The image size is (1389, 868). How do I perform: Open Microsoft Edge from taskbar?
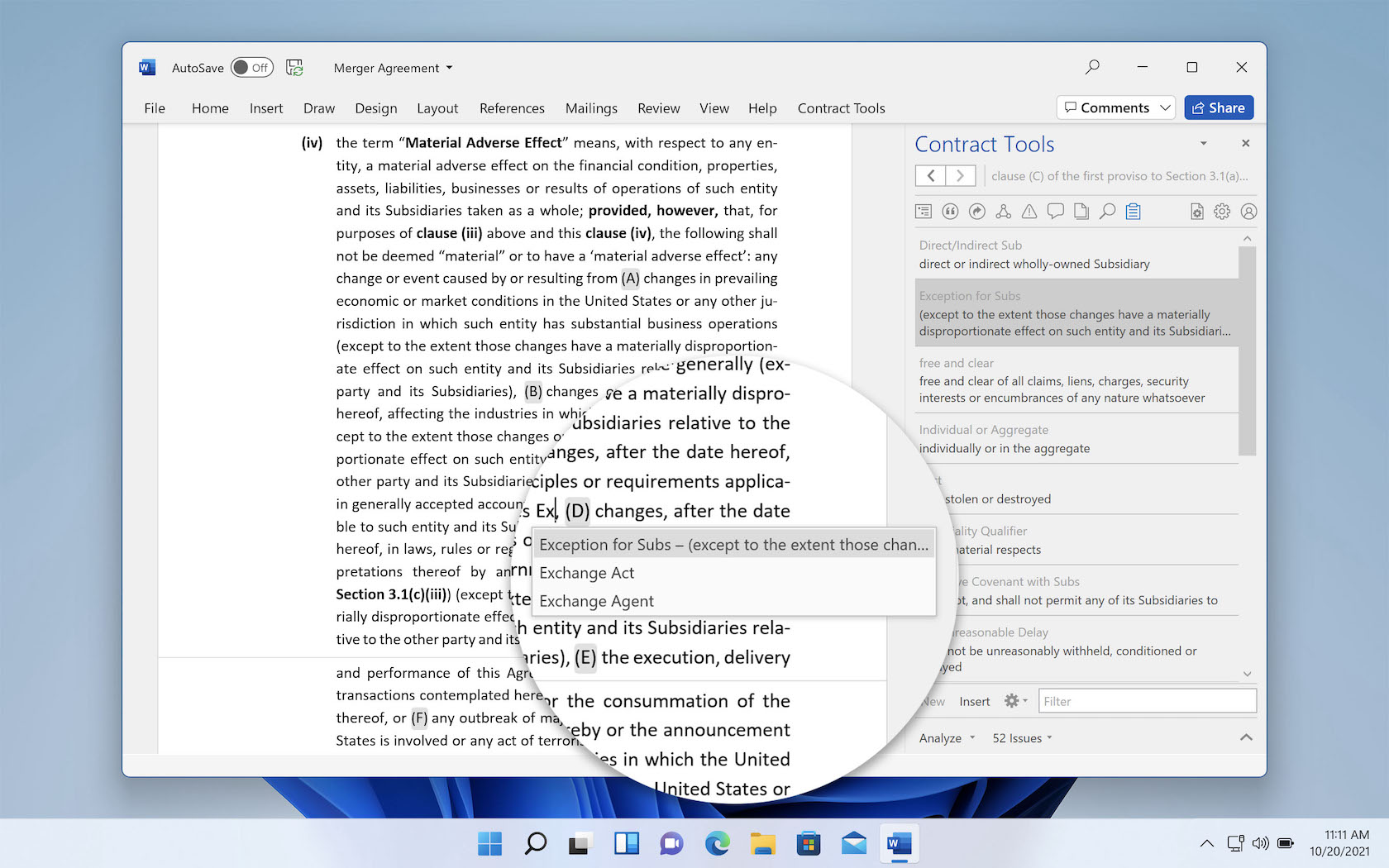point(717,843)
